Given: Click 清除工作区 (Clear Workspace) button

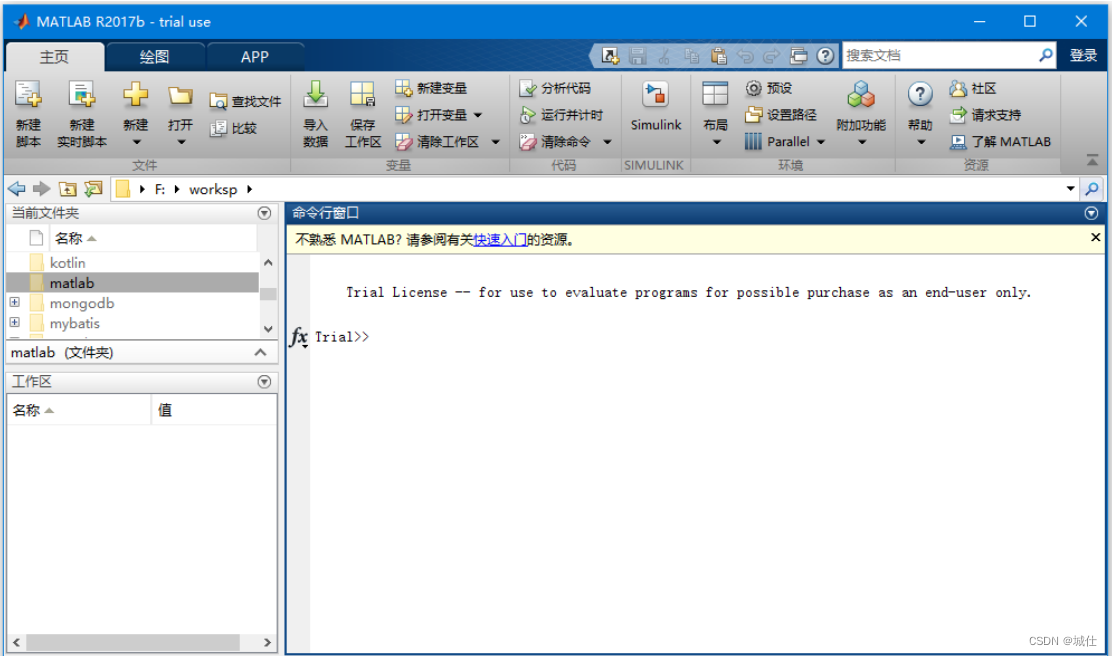Looking at the screenshot, I should click(438, 142).
